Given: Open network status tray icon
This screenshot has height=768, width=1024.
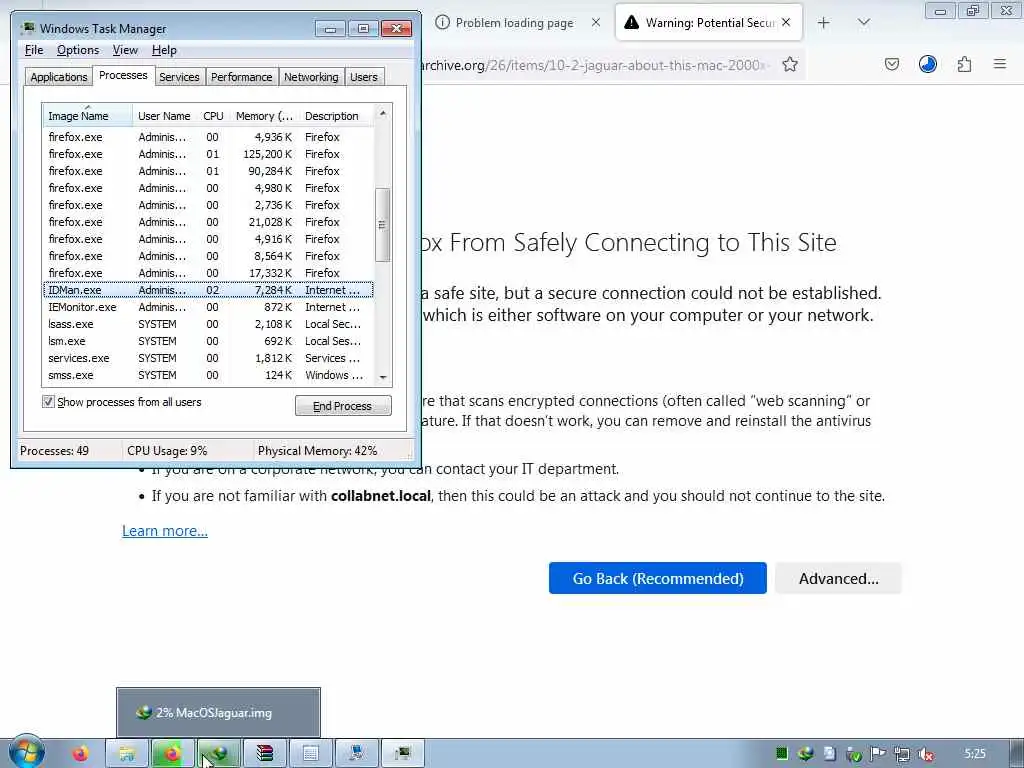Looking at the screenshot, I should [x=902, y=754].
